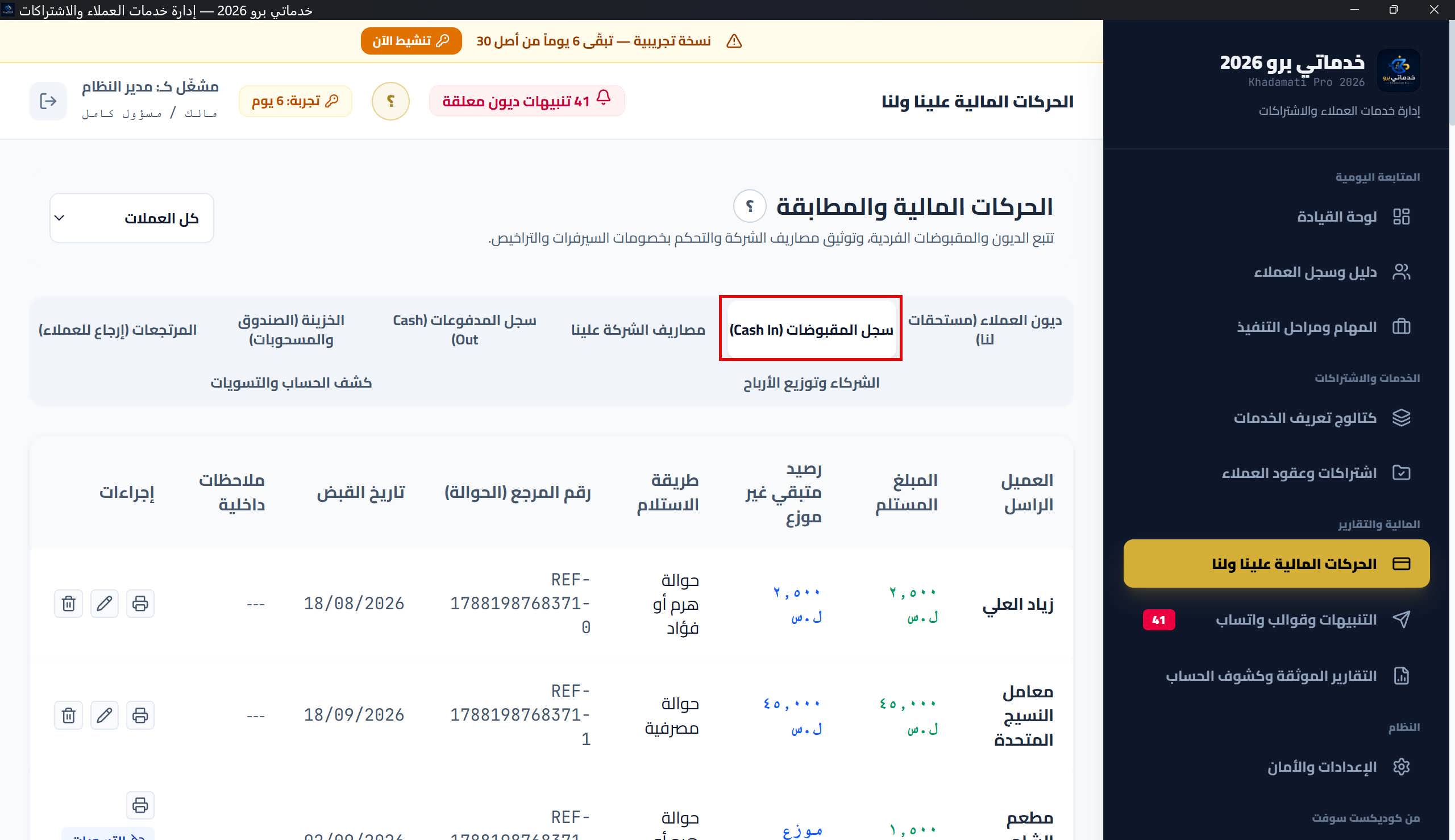Click reference REF-1788198768371-0
Viewport: 1455px width, 840px height.
tap(520, 604)
